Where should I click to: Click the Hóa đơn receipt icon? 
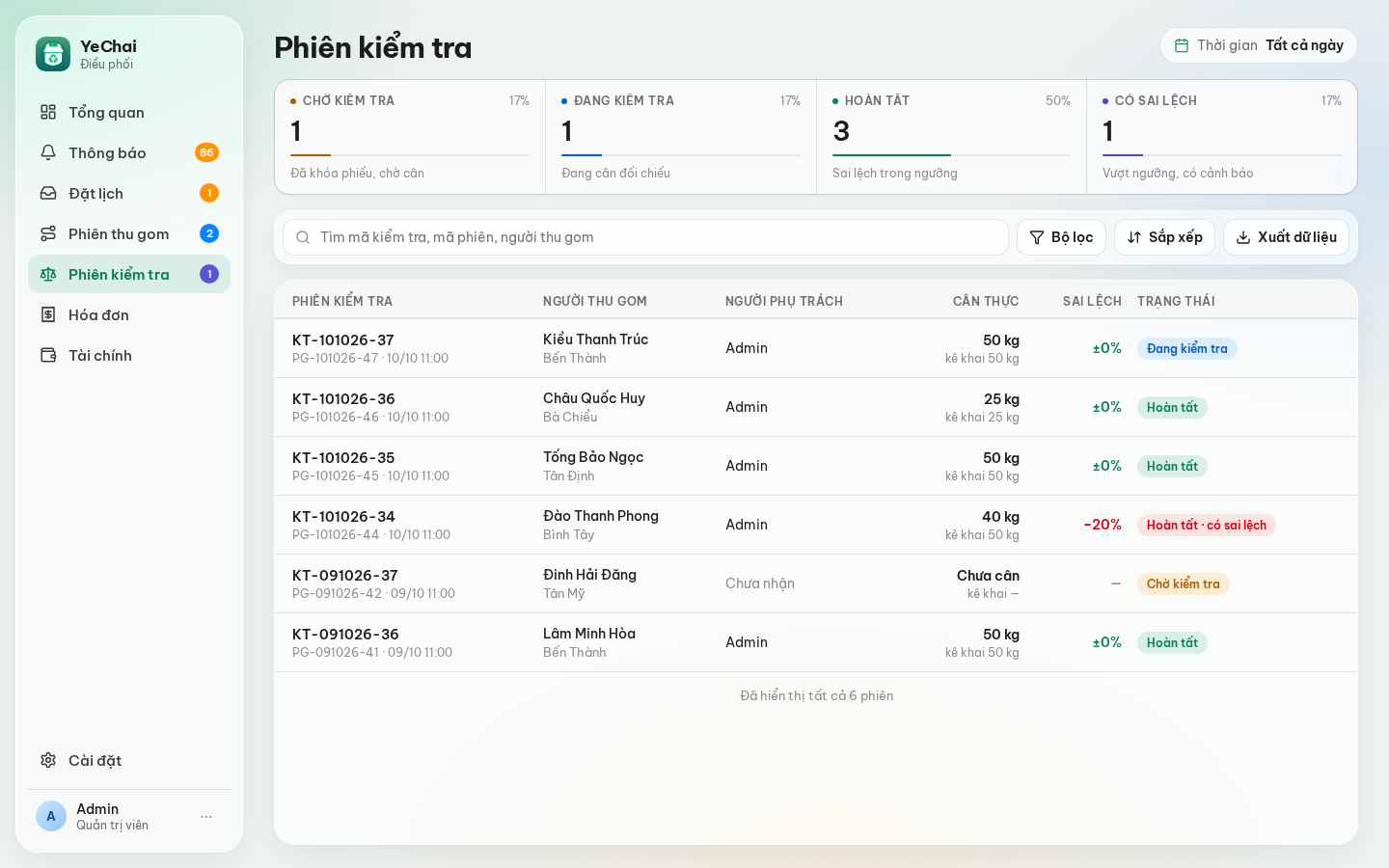coord(48,315)
